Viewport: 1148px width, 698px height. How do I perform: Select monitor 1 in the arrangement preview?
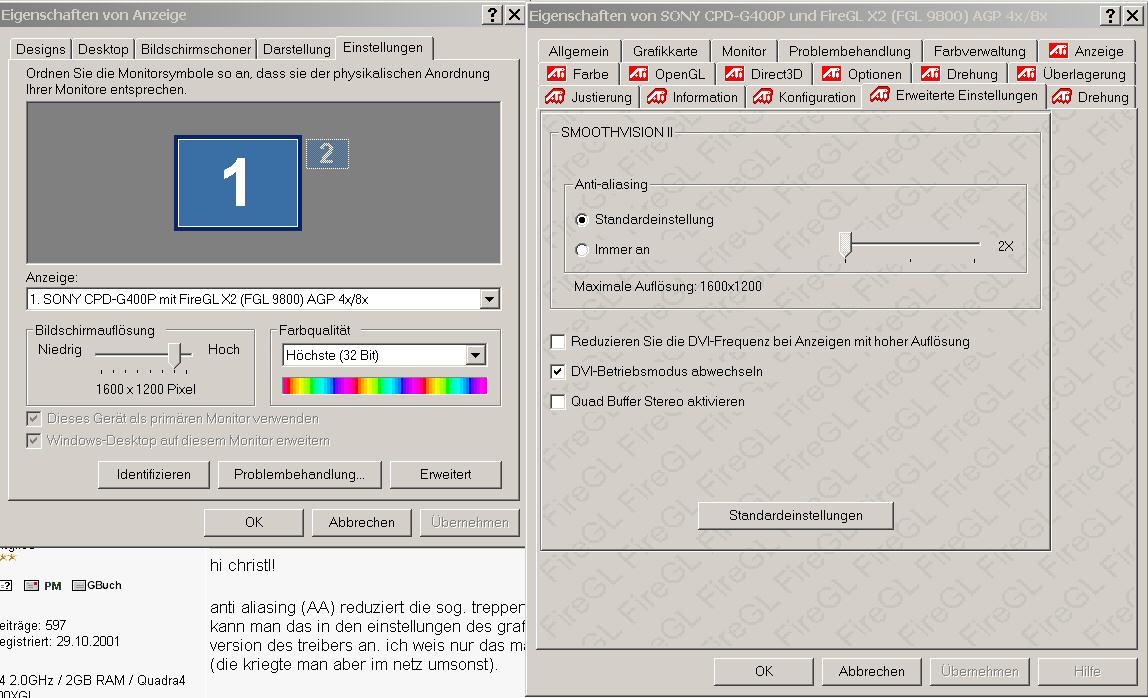click(x=238, y=183)
